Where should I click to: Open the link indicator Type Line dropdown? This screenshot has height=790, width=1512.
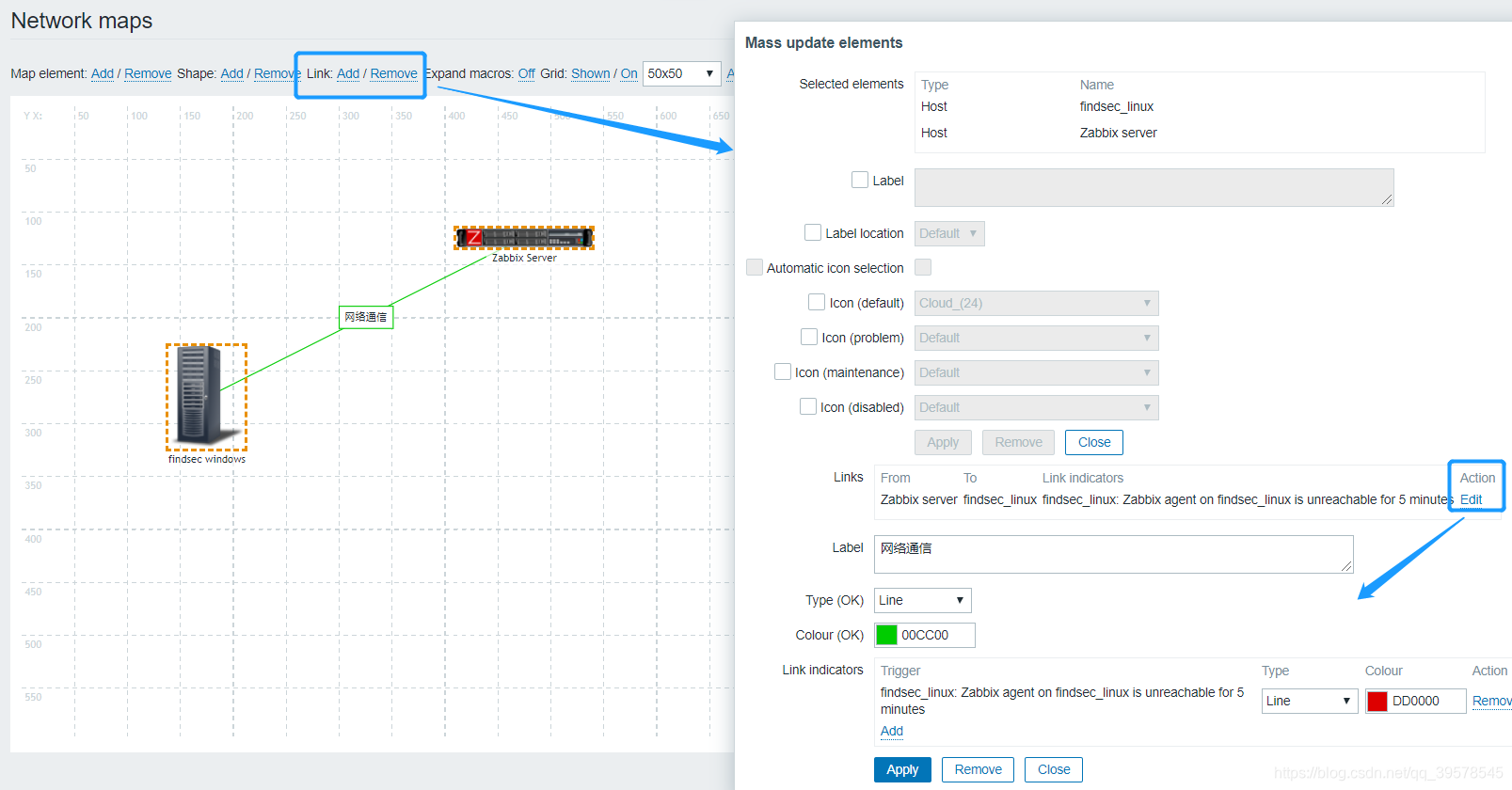pos(1310,701)
